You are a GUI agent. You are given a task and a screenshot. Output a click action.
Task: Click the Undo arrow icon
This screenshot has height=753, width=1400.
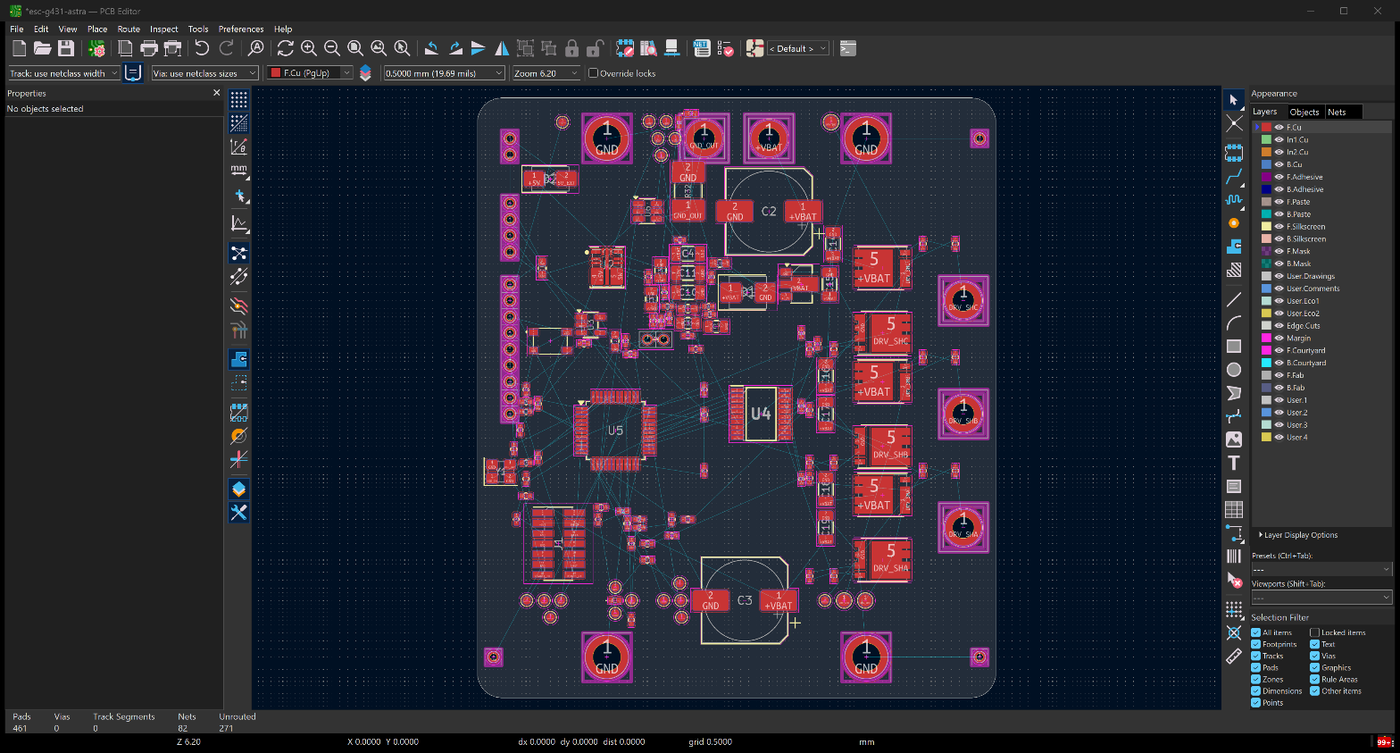coord(202,48)
